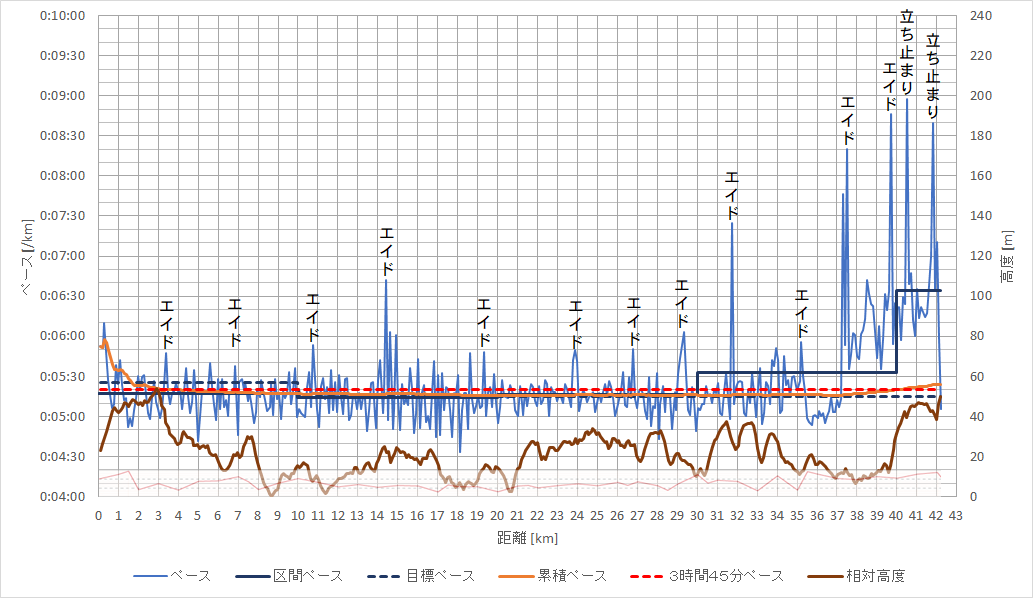The height and width of the screenshot is (598, 1033).
Task: Click the 80 altitude axis label
Action: (x=978, y=336)
